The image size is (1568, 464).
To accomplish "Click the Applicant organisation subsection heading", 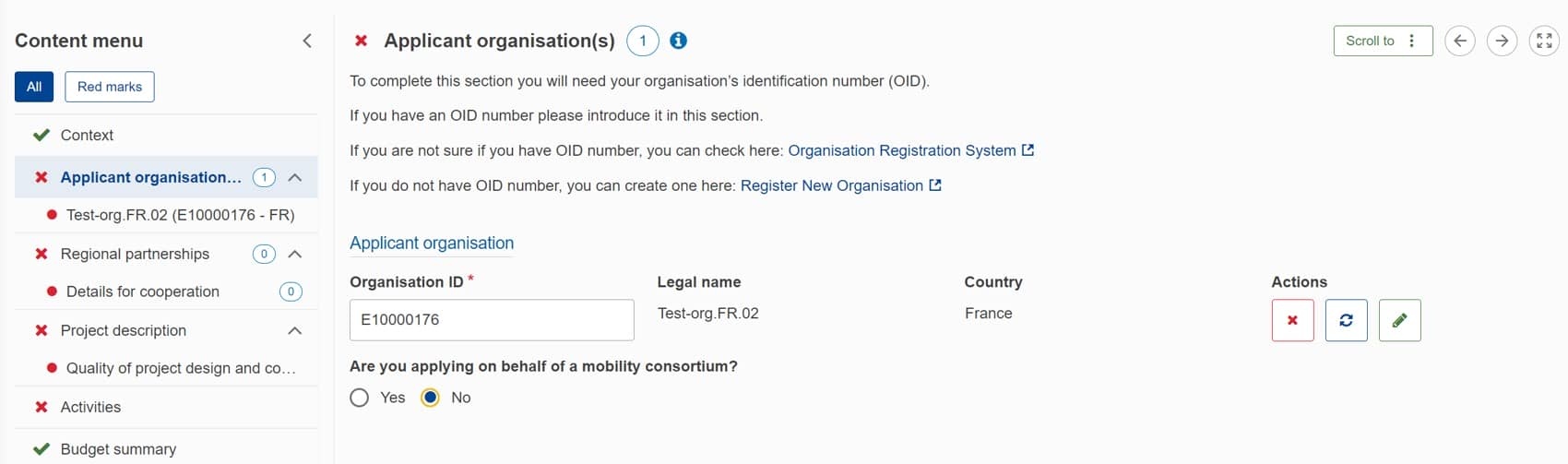I will tap(432, 243).
